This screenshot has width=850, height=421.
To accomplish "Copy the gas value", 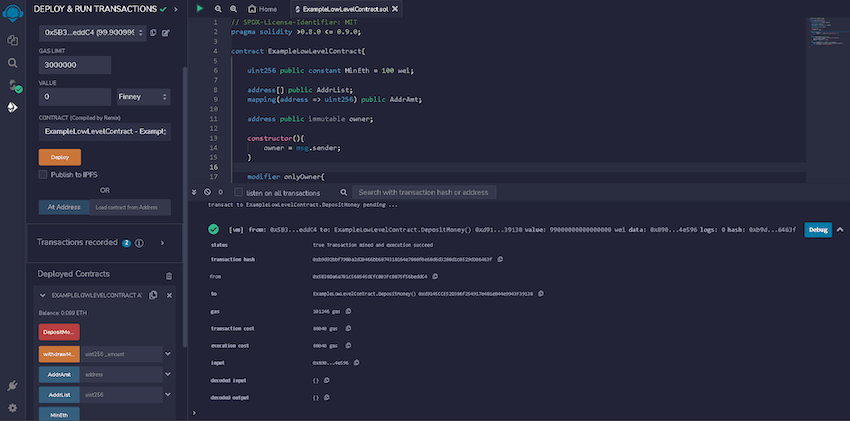I will click(348, 311).
